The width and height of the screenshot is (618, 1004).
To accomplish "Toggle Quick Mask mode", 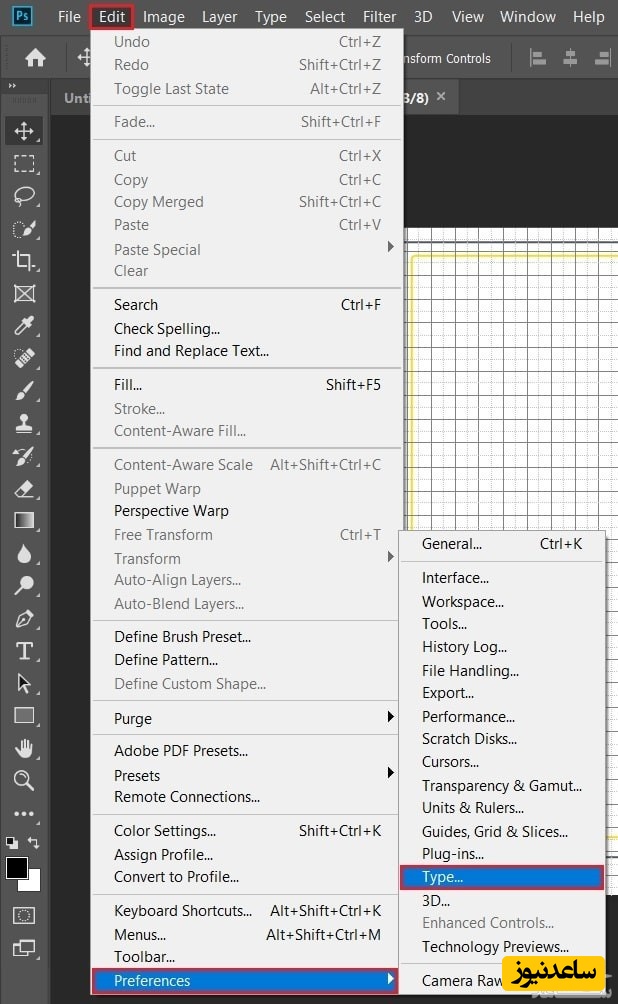I will tap(24, 915).
